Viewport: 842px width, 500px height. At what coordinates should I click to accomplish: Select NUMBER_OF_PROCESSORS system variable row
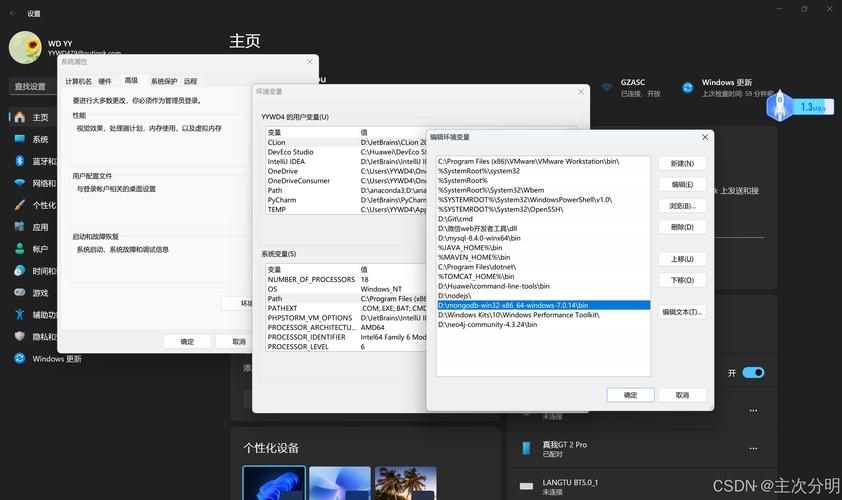click(x=346, y=279)
